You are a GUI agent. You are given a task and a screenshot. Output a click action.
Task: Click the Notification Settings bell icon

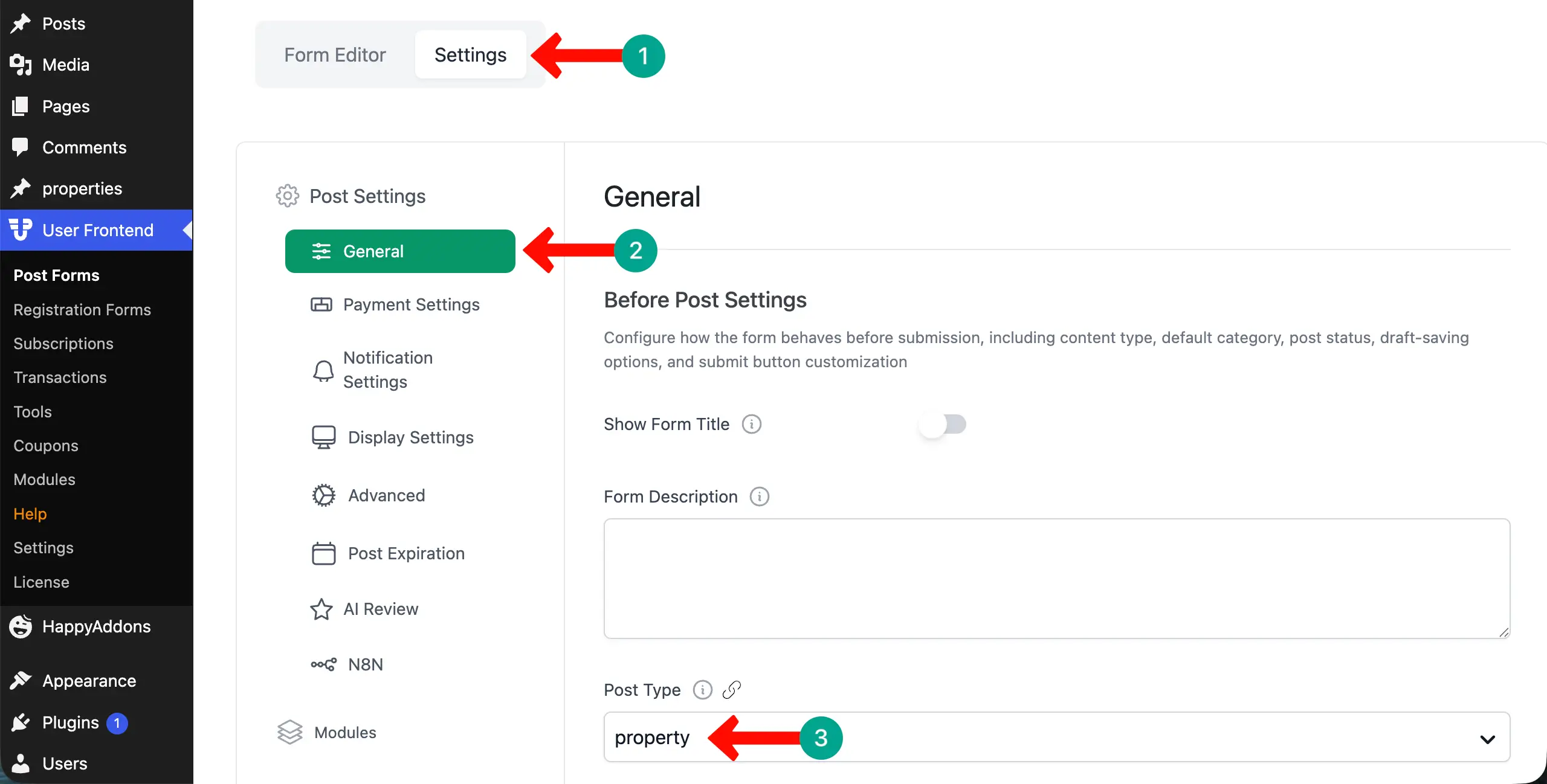pyautogui.click(x=323, y=370)
